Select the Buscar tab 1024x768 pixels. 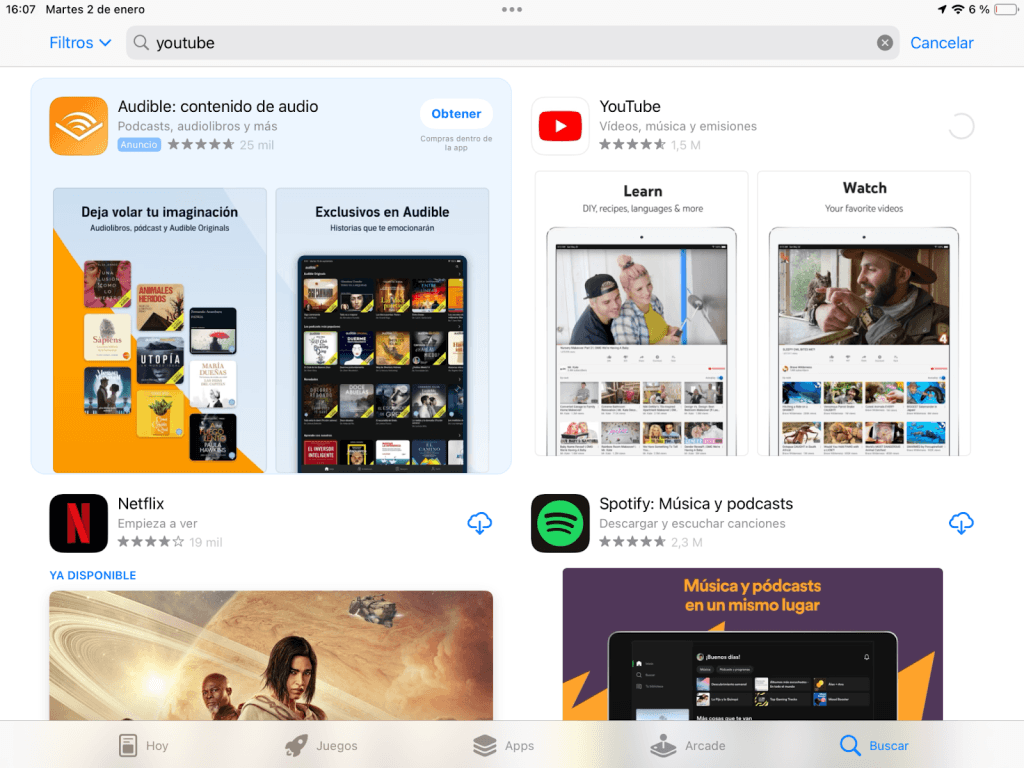pyautogui.click(x=874, y=745)
